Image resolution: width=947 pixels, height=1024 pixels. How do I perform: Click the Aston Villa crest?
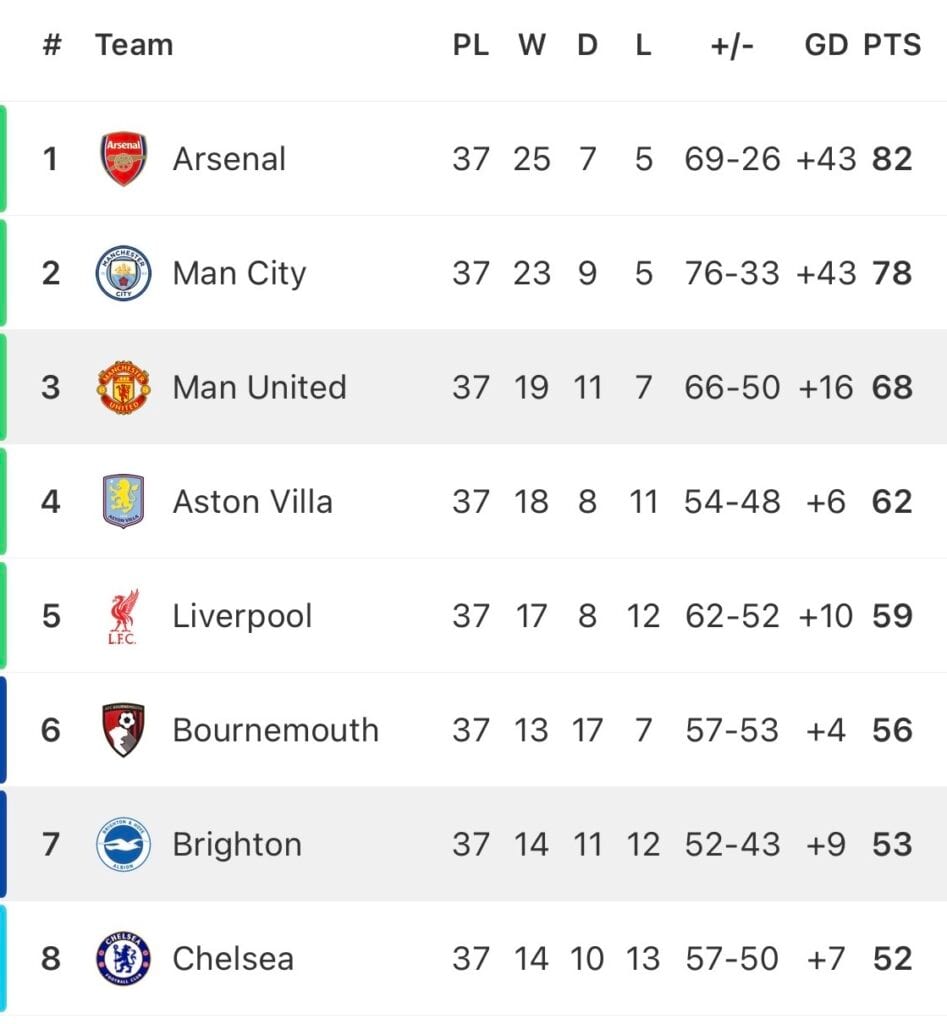(123, 501)
